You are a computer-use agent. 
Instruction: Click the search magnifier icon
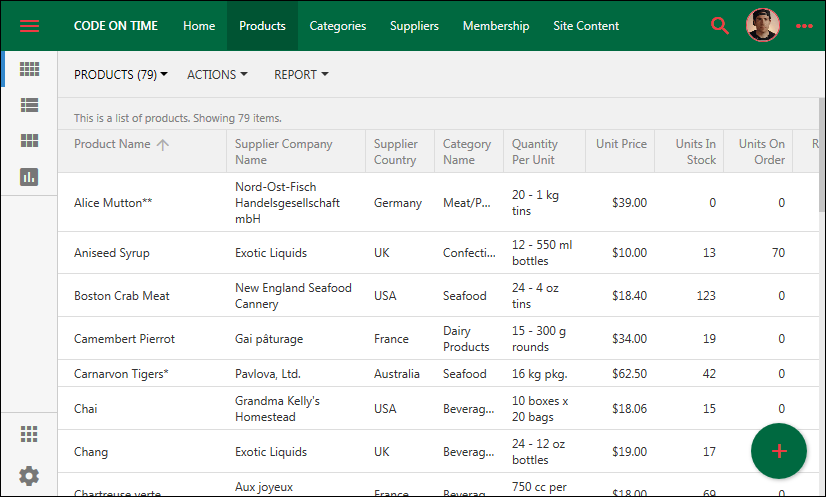pos(720,26)
